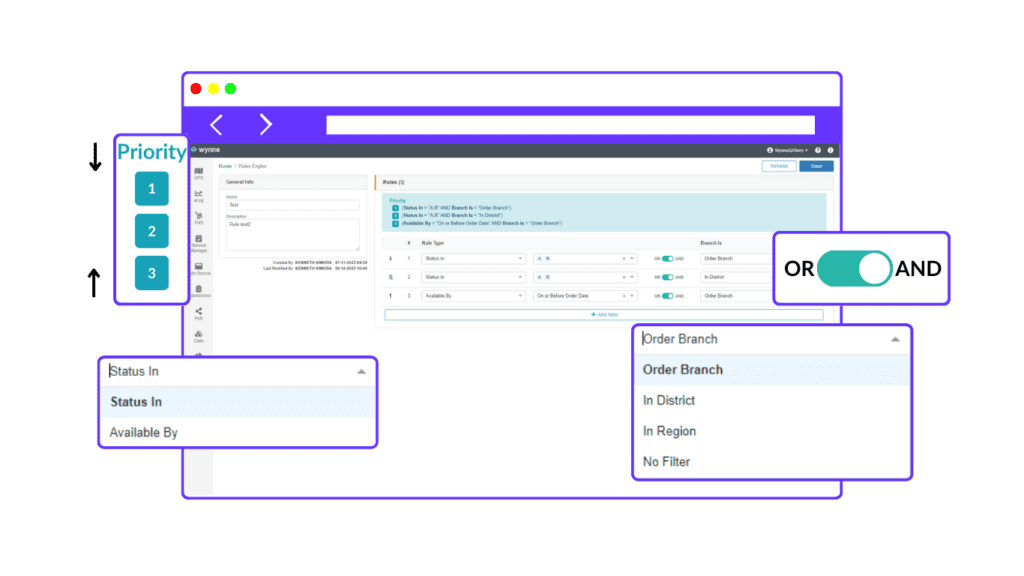The width and height of the screenshot is (1024, 576).
Task: Toggle rule 1 between OR and AND
Action: [x=667, y=258]
